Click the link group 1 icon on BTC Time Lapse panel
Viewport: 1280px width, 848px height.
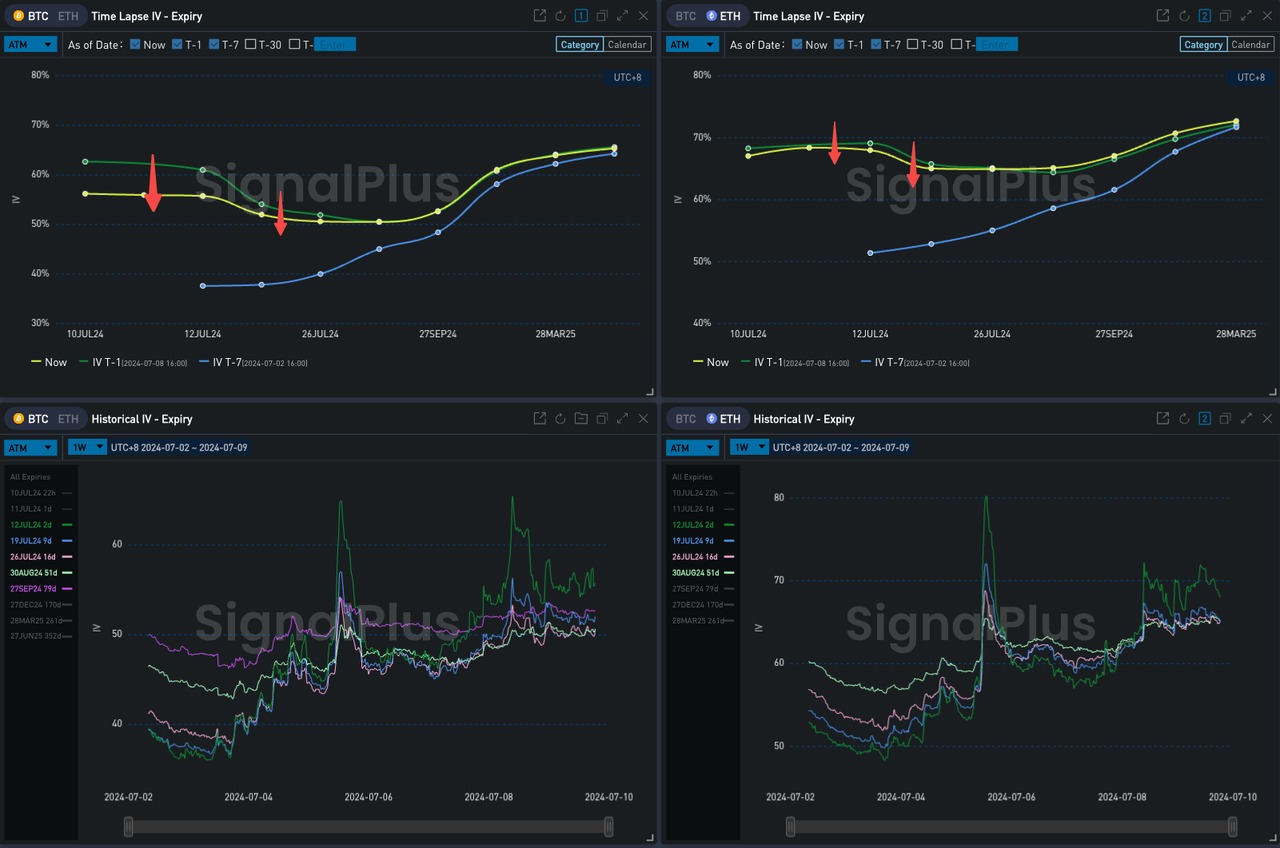[x=581, y=16]
